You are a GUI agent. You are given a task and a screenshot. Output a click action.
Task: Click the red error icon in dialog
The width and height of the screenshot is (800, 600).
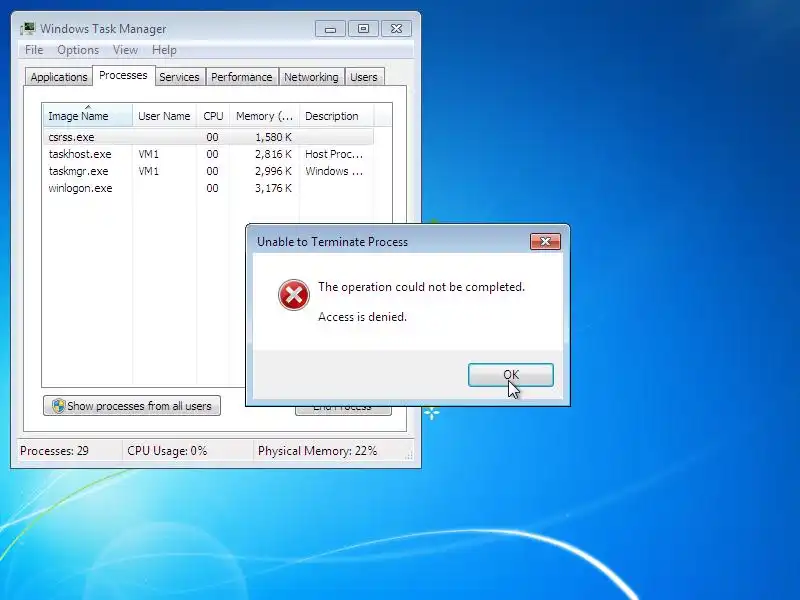tap(293, 295)
